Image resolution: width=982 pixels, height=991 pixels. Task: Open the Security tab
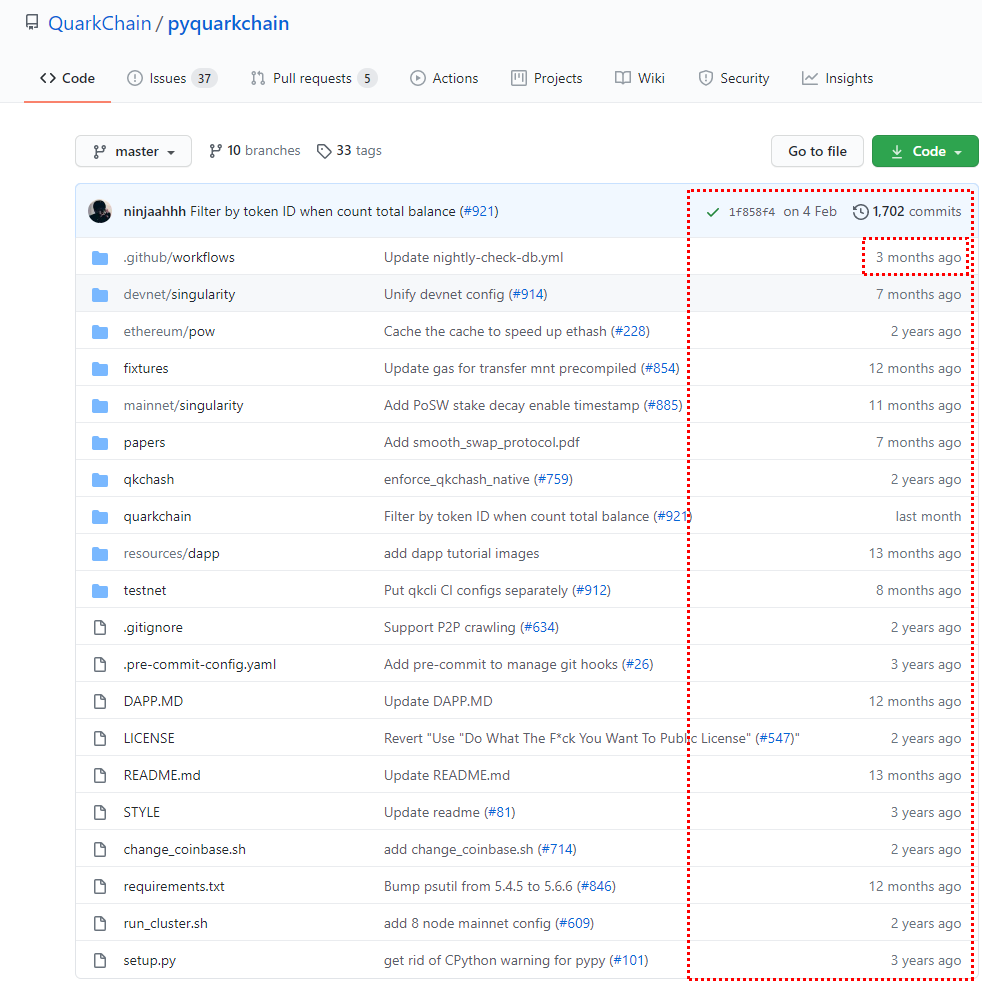(734, 78)
